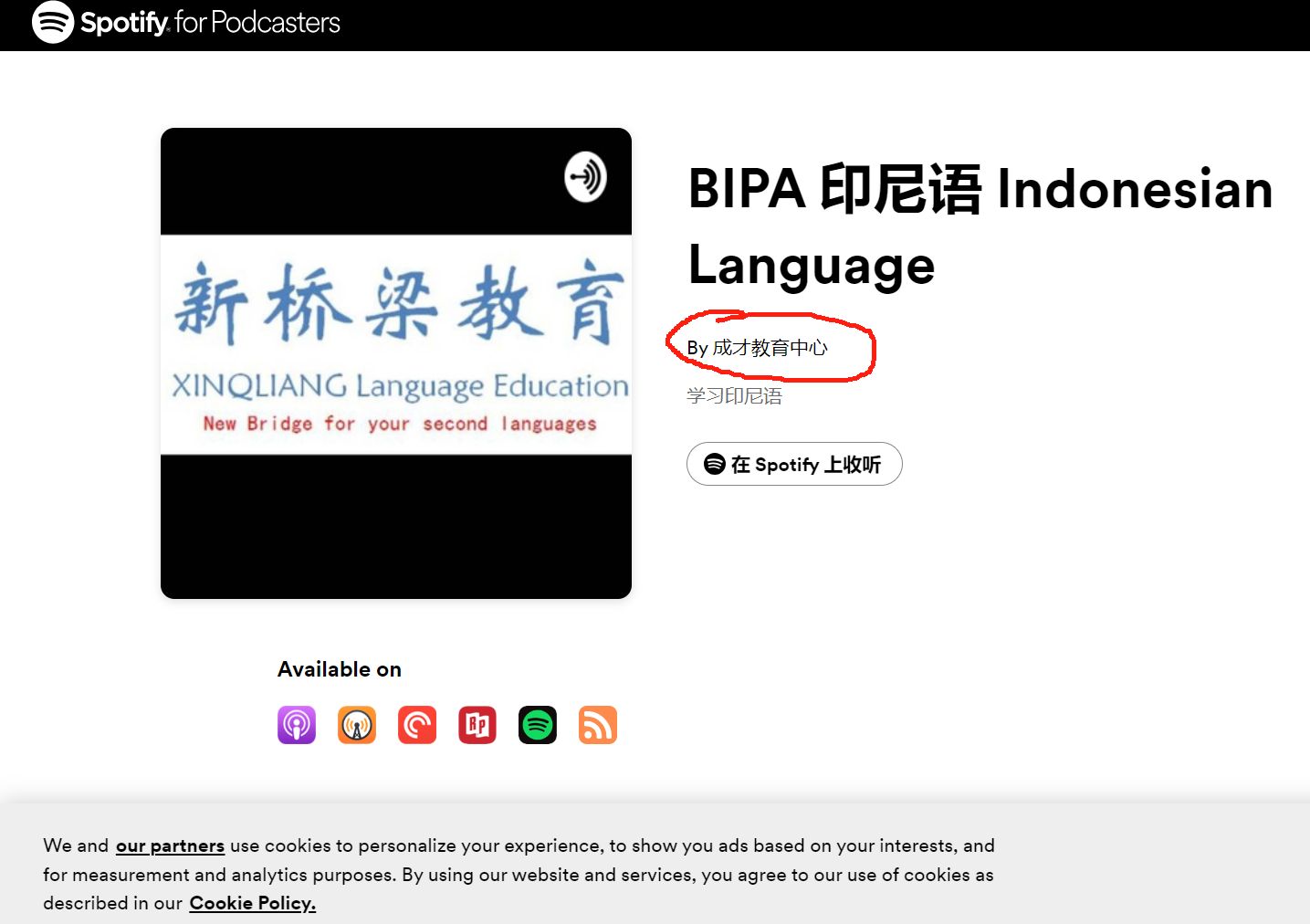1310x924 pixels.
Task: Open the podcast on RadioPublic
Action: pos(477,725)
